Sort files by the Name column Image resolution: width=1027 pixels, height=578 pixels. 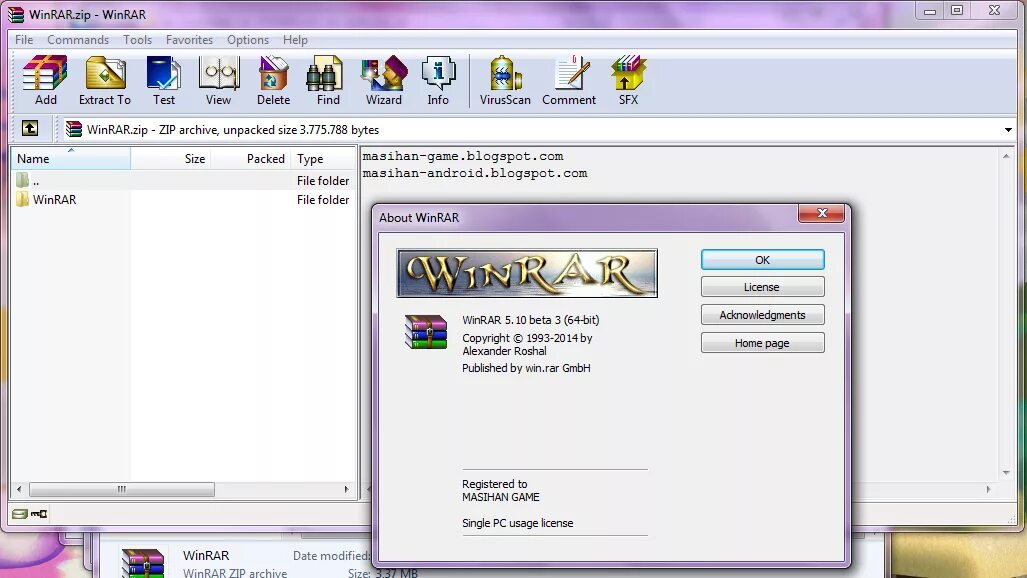(x=33, y=158)
